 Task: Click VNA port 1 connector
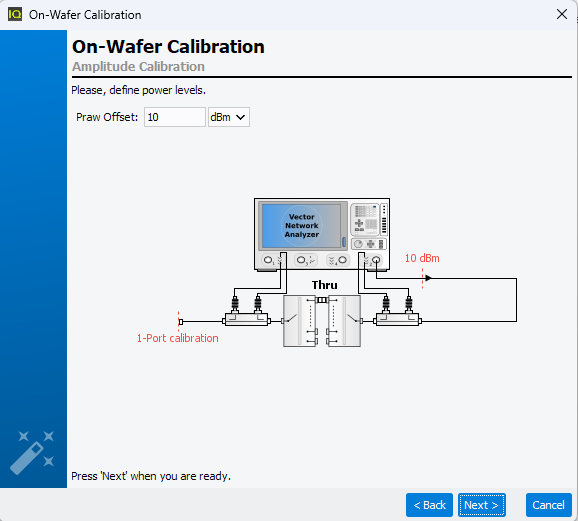tap(268, 260)
